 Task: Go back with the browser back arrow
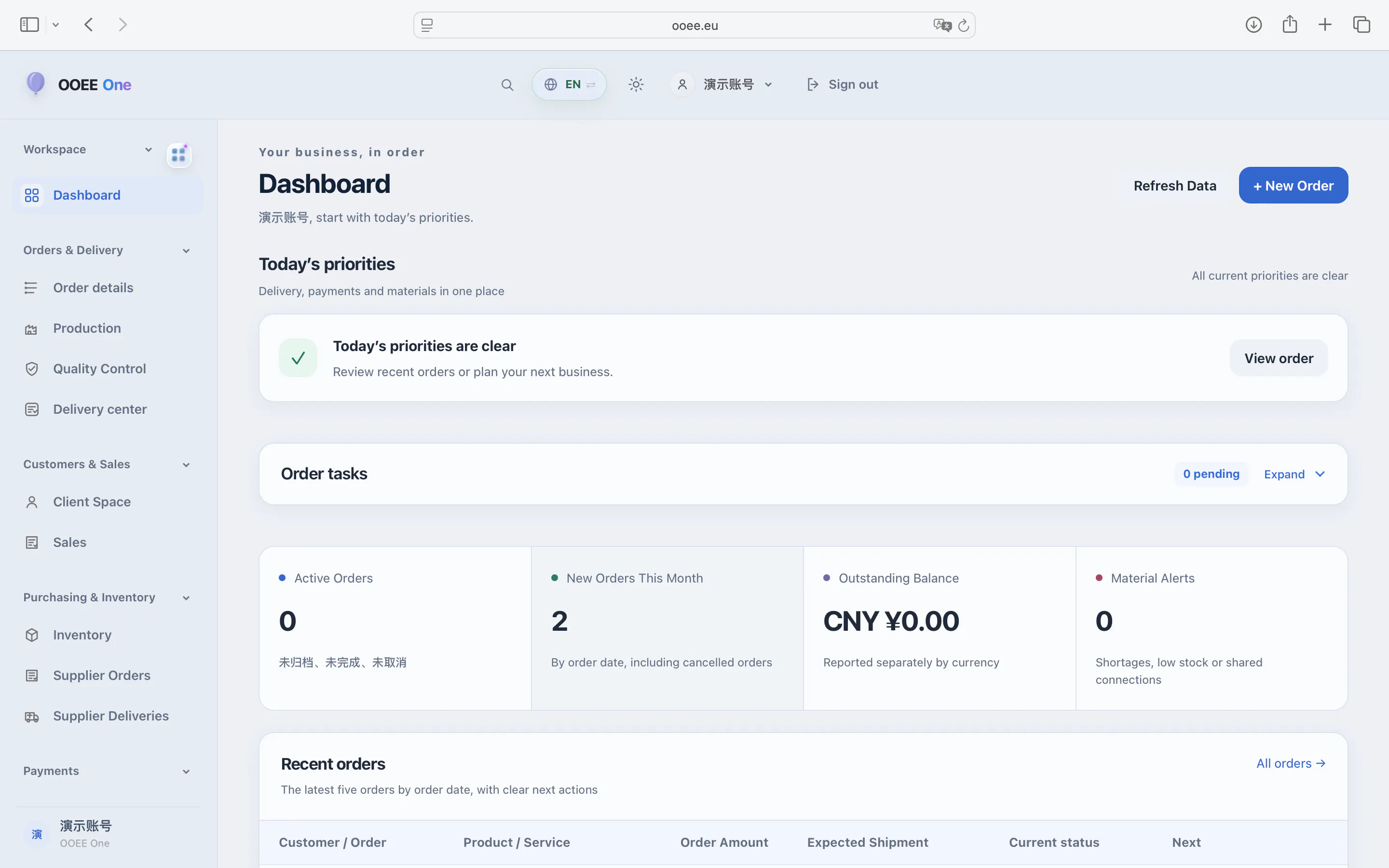point(88,25)
